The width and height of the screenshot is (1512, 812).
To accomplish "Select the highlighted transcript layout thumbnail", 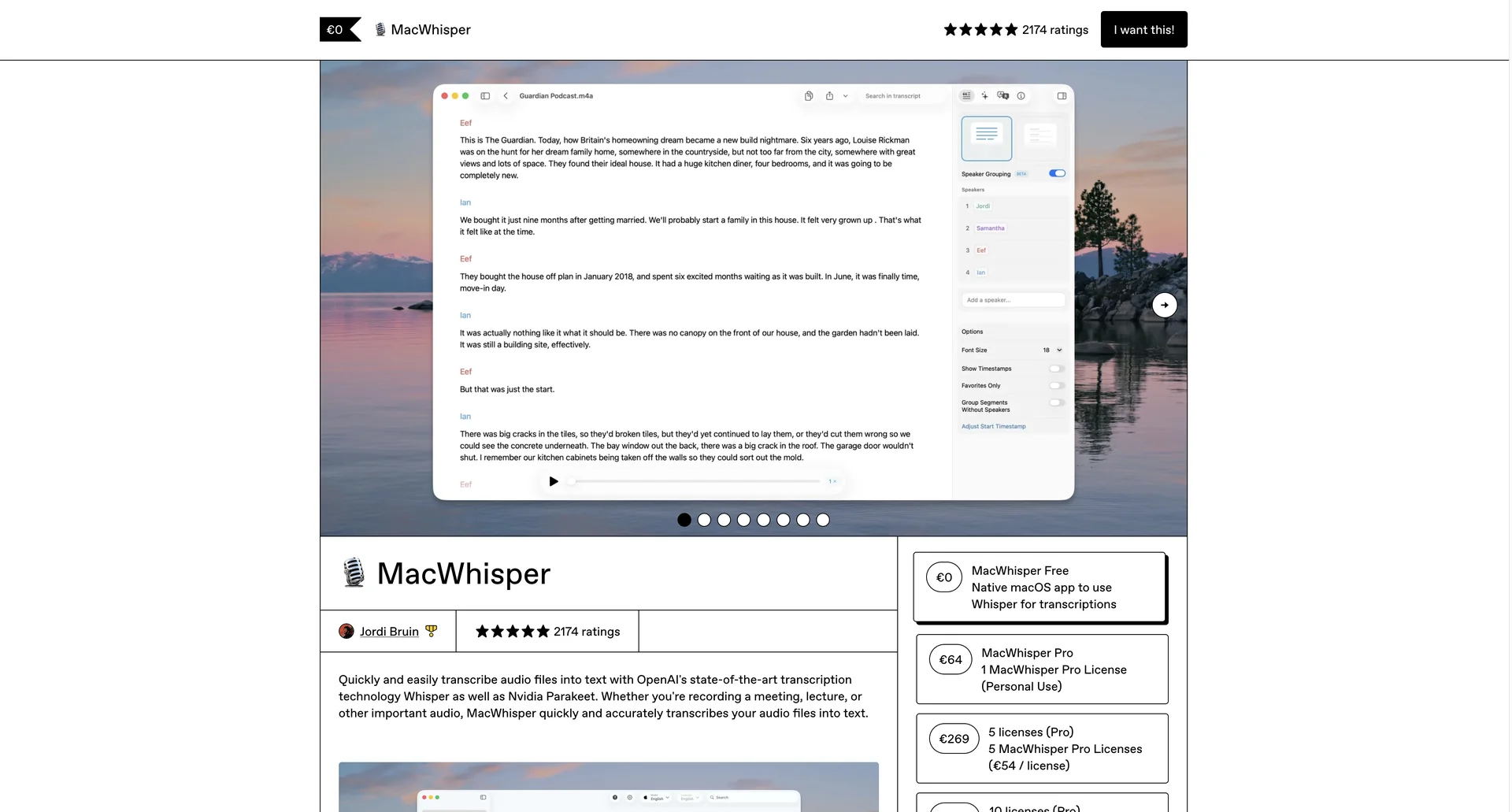I will pos(987,139).
